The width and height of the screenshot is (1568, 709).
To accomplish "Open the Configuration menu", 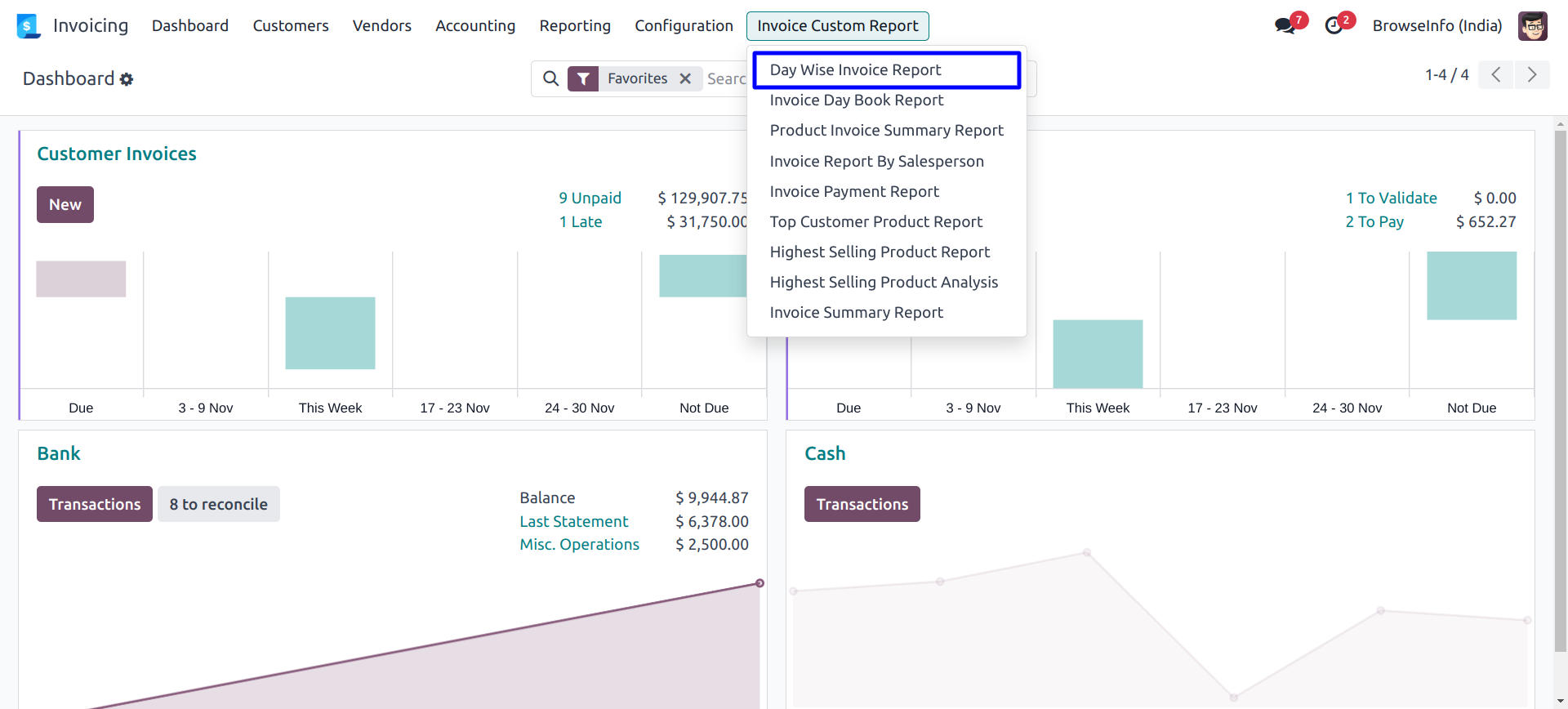I will point(684,26).
